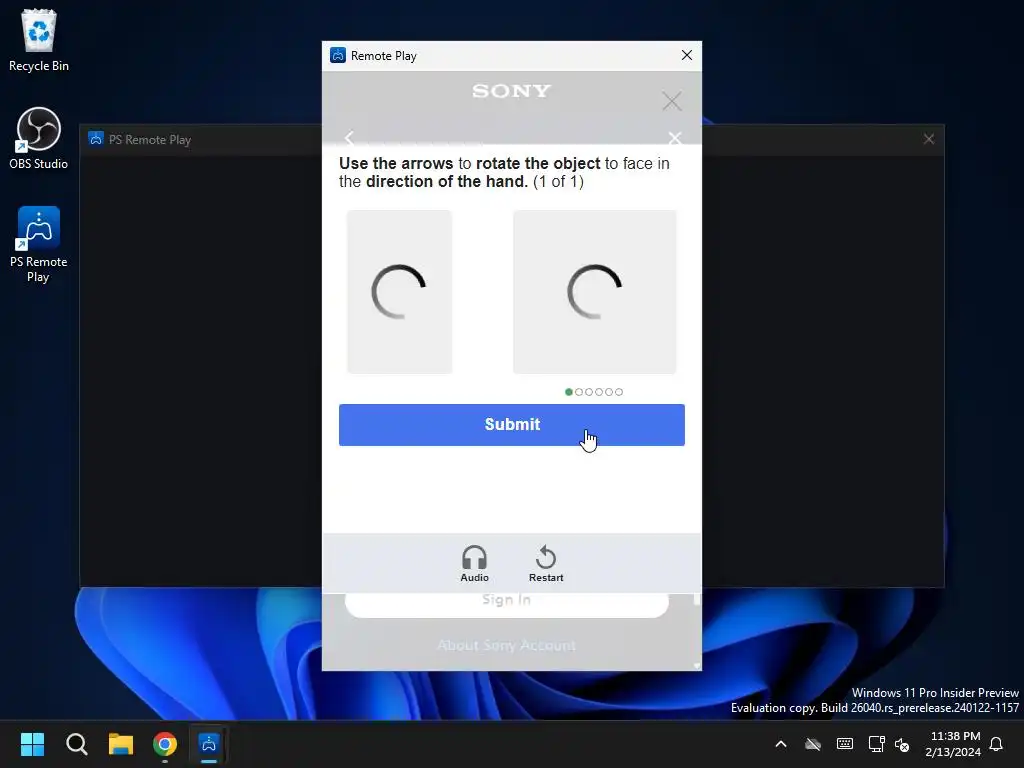Click the SONY logo in the header
The height and width of the screenshot is (768, 1024).
point(511,91)
